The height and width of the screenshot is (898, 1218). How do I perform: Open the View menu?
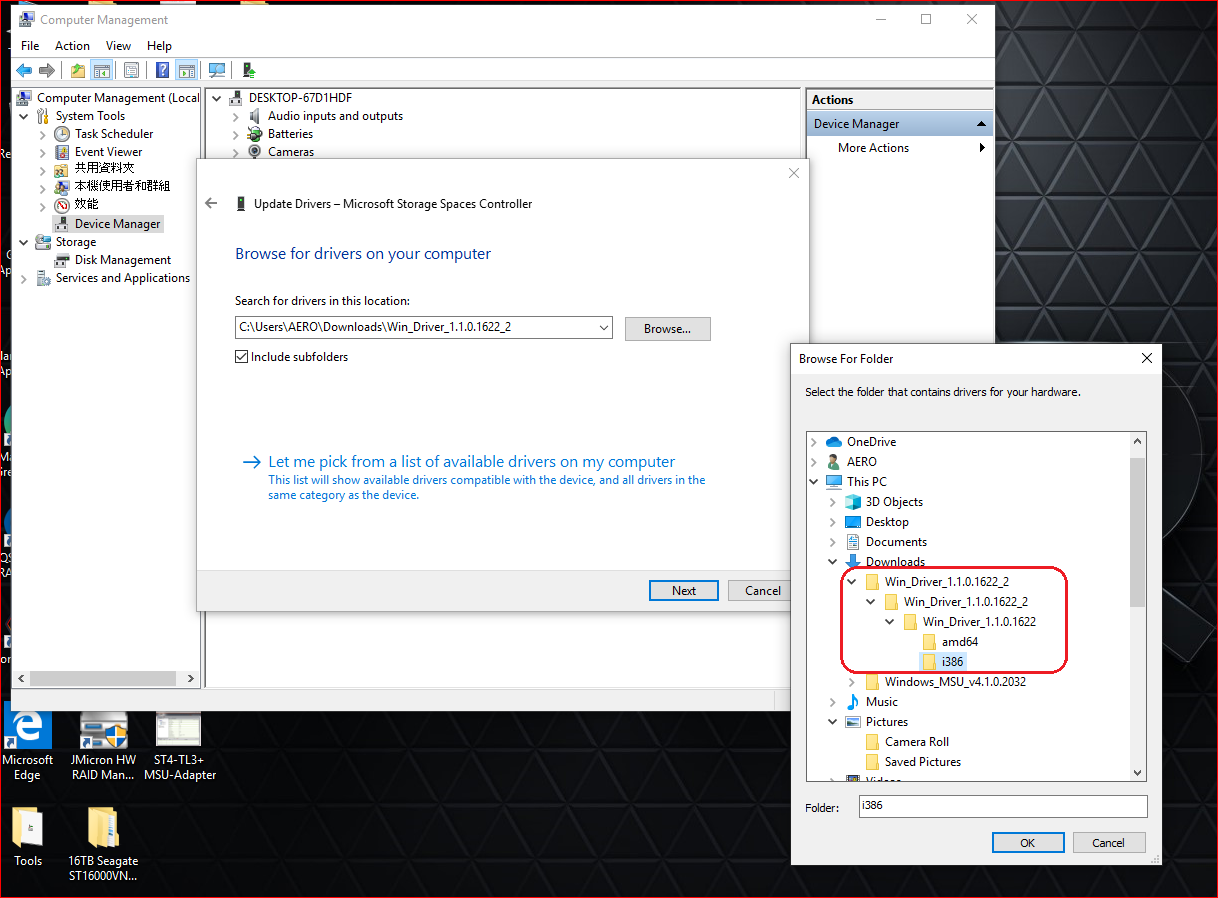[118, 46]
